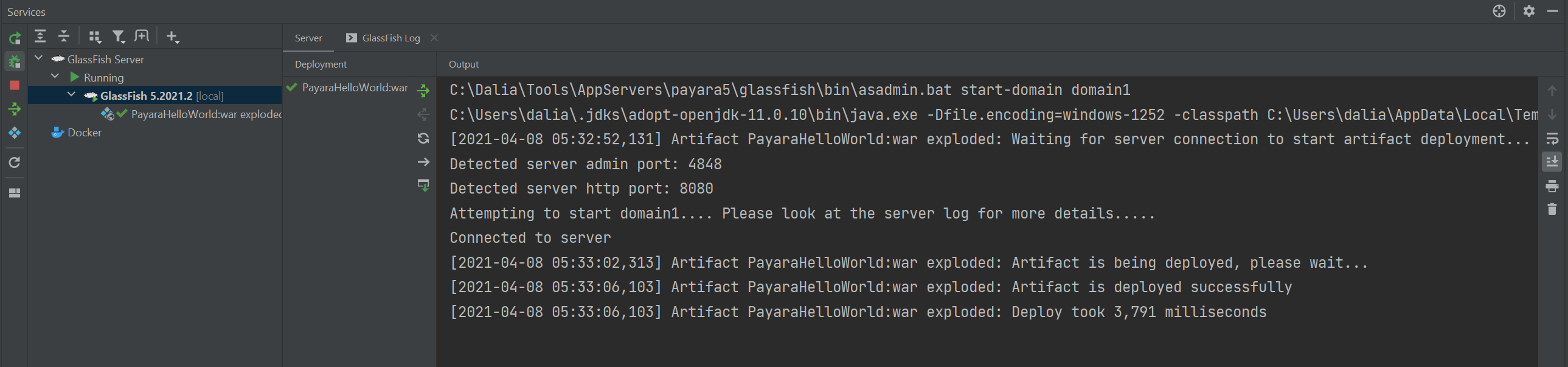Click the Expand All toolbar icon

coord(40,37)
